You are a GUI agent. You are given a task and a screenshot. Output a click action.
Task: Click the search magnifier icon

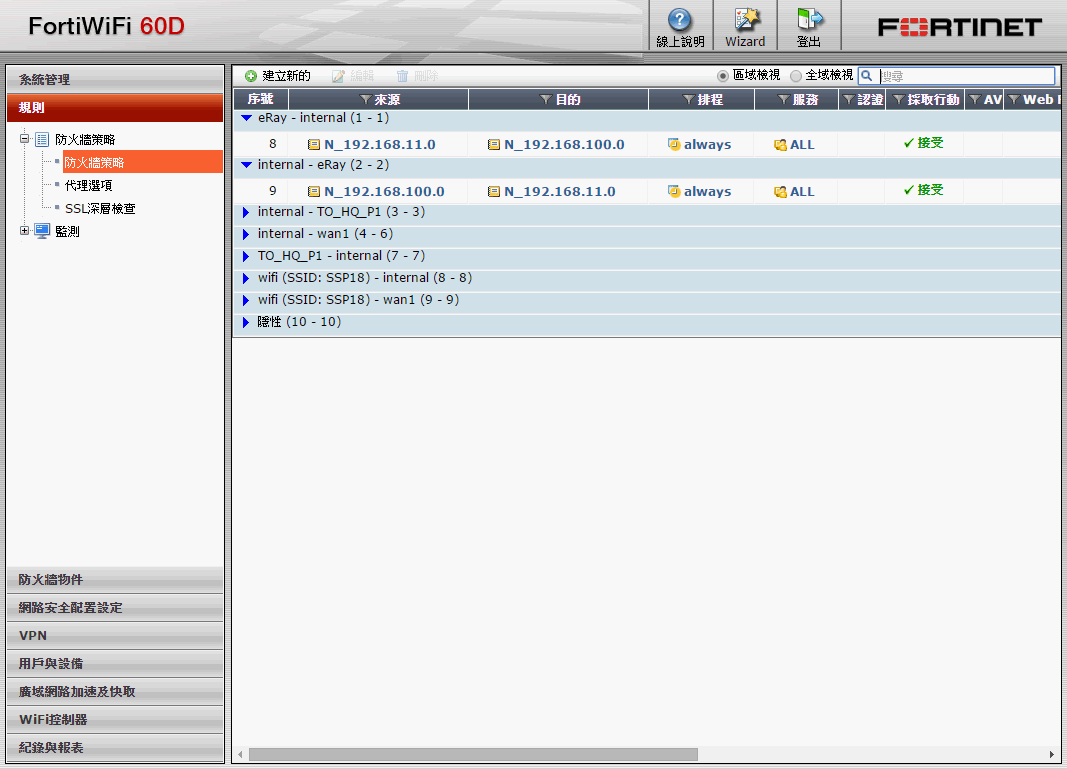tap(866, 76)
